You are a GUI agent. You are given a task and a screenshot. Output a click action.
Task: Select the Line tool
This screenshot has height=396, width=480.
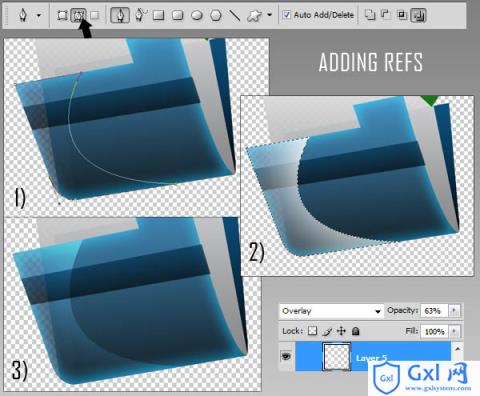(x=235, y=15)
